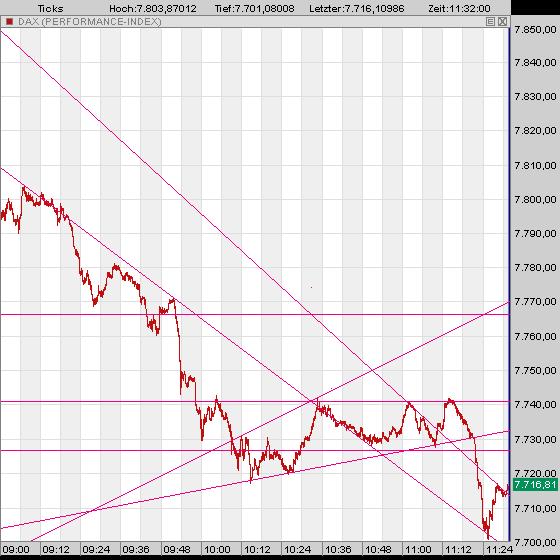Close the DAX chart panel
This screenshot has height=560, width=560.
point(502,22)
